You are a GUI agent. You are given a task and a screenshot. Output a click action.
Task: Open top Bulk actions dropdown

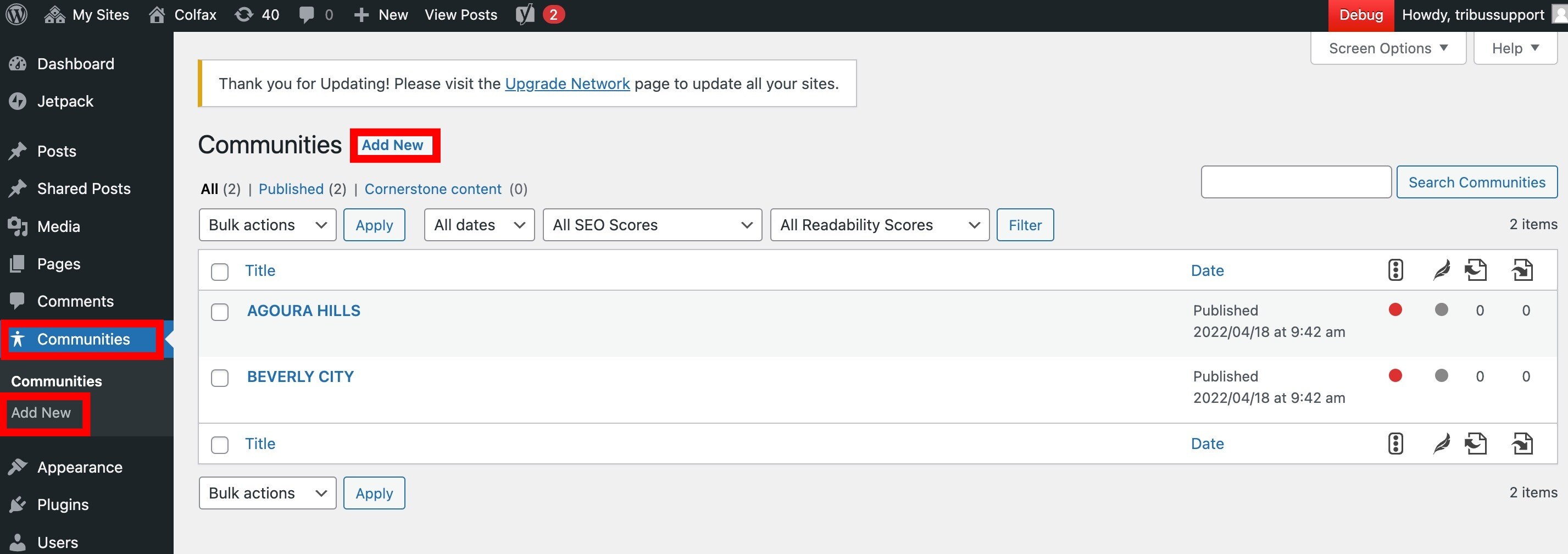click(x=267, y=225)
